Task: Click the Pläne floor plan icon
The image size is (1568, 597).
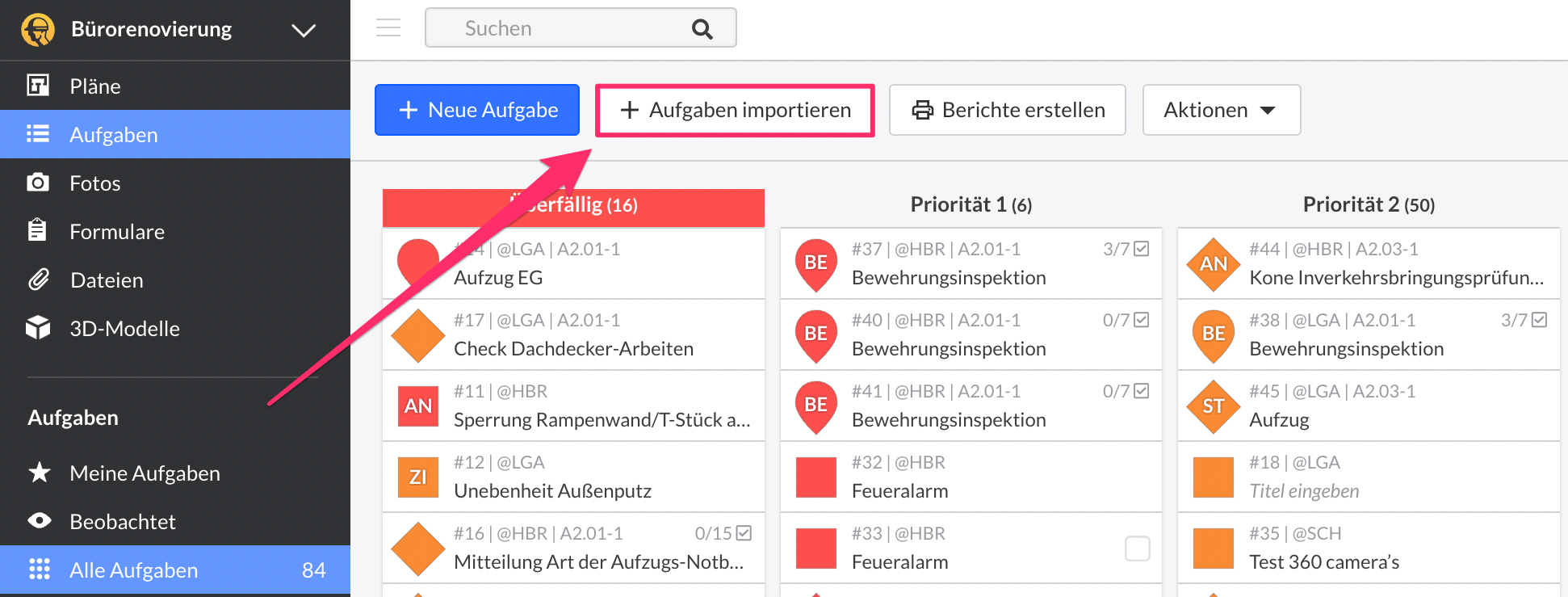Action: (x=38, y=86)
